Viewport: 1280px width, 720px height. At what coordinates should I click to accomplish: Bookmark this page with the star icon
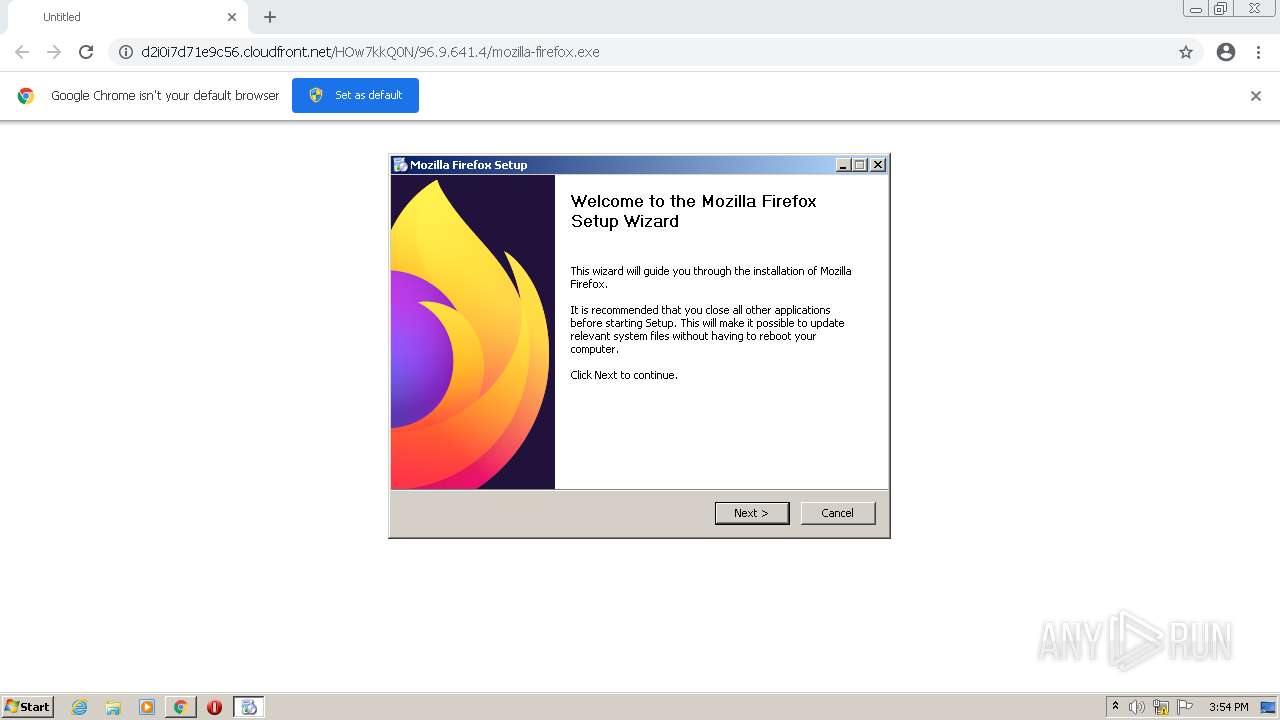pyautogui.click(x=1186, y=52)
